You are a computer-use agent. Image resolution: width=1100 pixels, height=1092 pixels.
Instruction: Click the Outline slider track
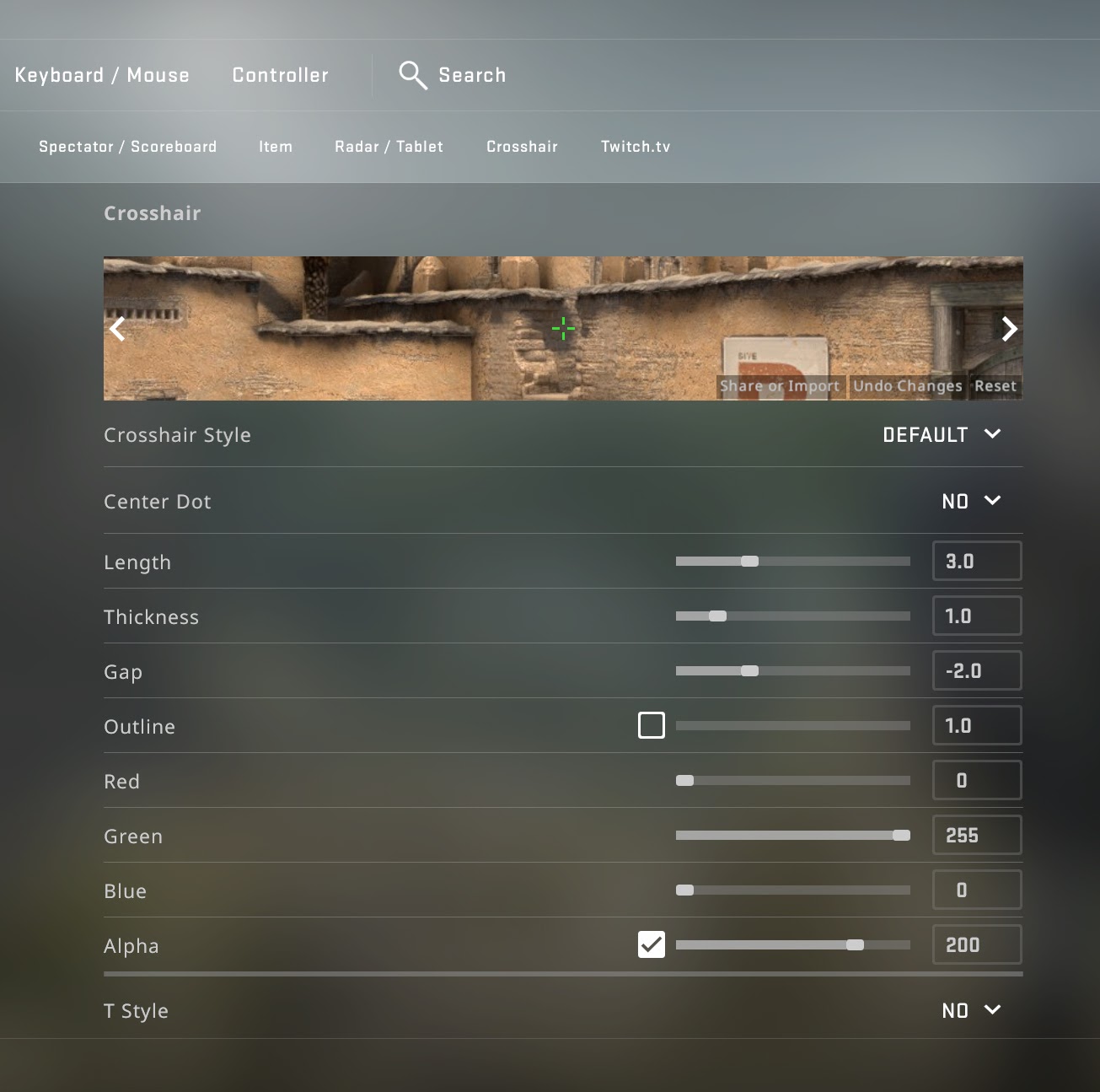(793, 726)
